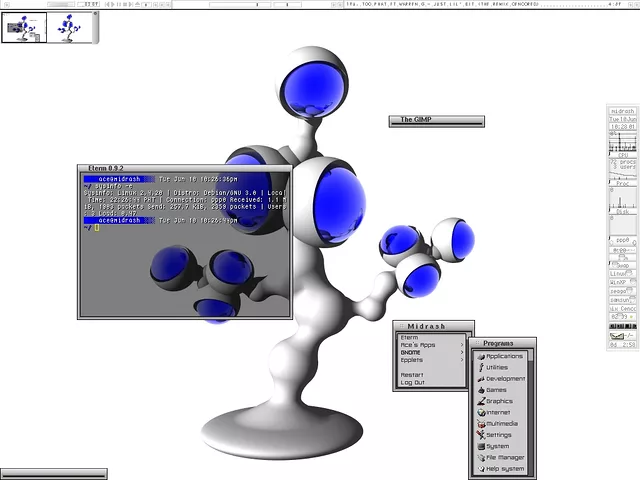Image resolution: width=640 pixels, height=480 pixels.
Task: Select Eterm in the Midrash menu
Action: tap(431, 338)
